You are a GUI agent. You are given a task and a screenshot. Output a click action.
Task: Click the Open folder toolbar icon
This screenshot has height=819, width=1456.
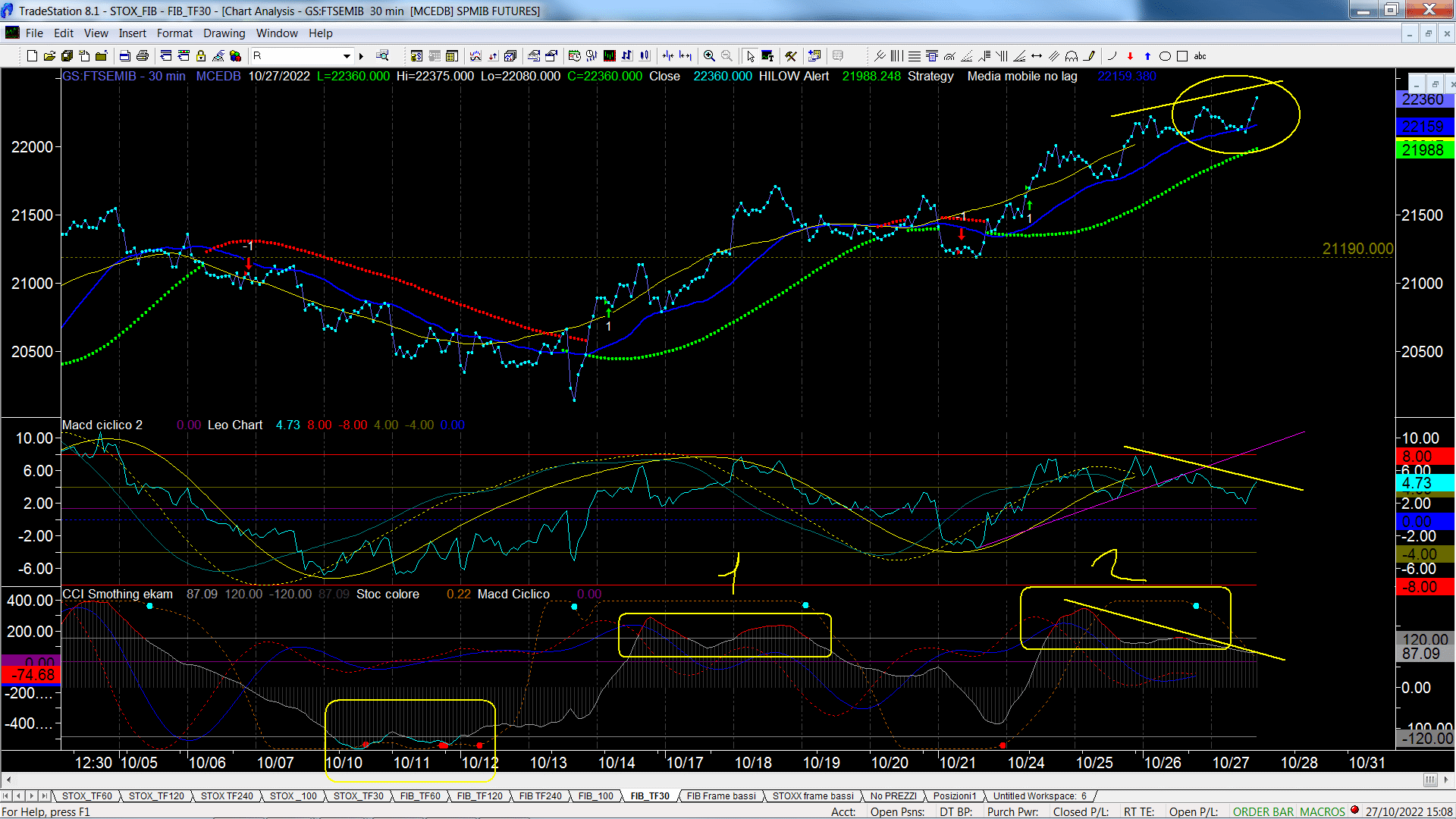coord(49,56)
